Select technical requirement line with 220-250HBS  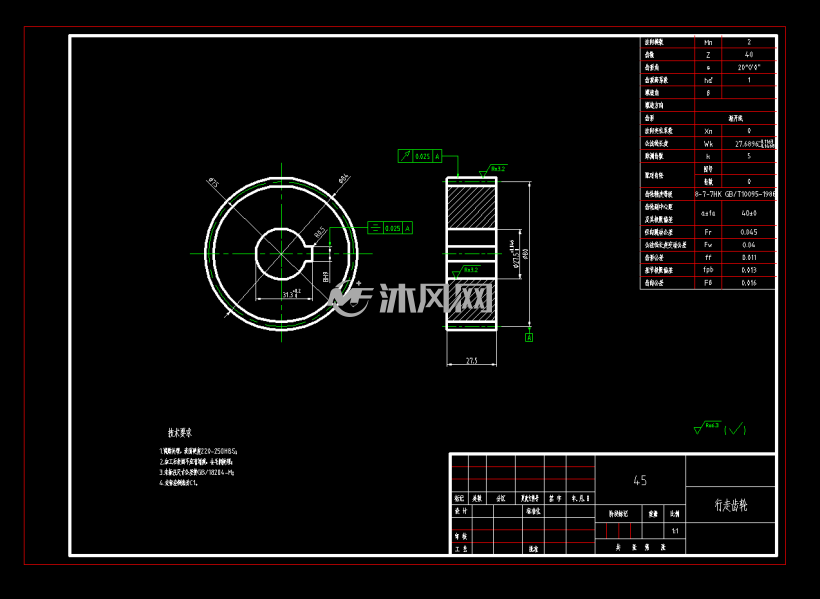[x=199, y=451]
